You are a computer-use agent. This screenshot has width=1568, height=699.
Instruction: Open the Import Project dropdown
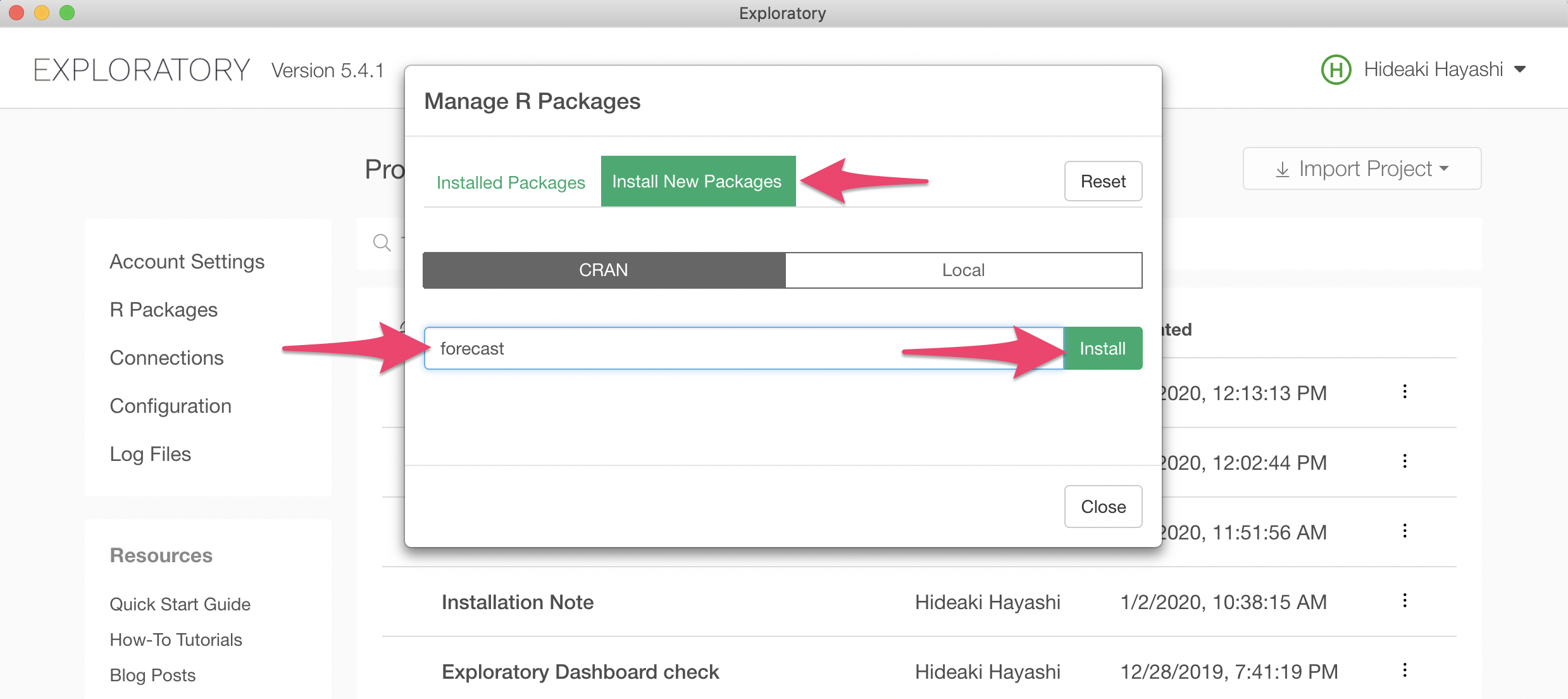pyautogui.click(x=1362, y=168)
